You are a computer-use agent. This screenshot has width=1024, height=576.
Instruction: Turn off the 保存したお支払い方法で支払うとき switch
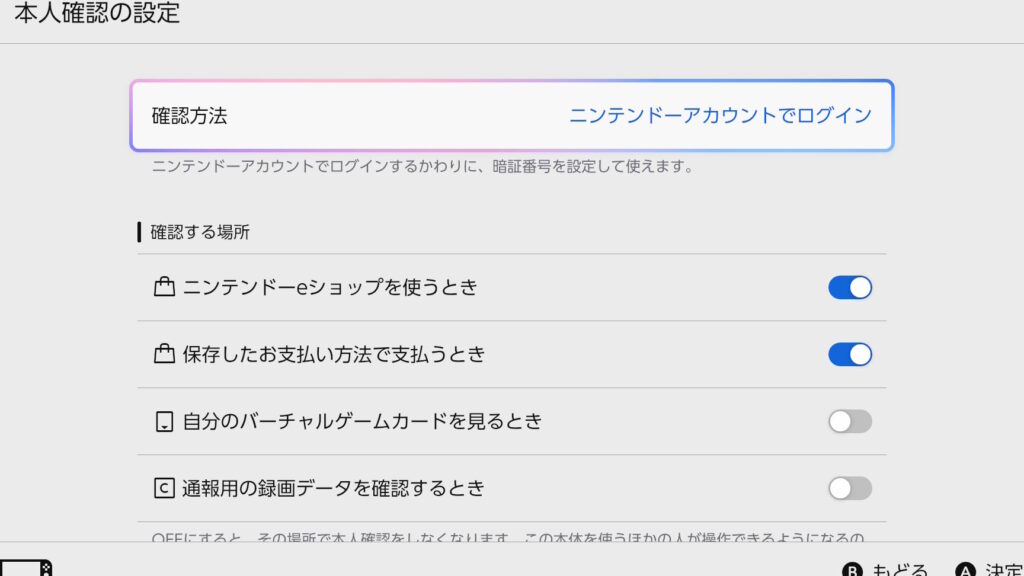pos(849,355)
